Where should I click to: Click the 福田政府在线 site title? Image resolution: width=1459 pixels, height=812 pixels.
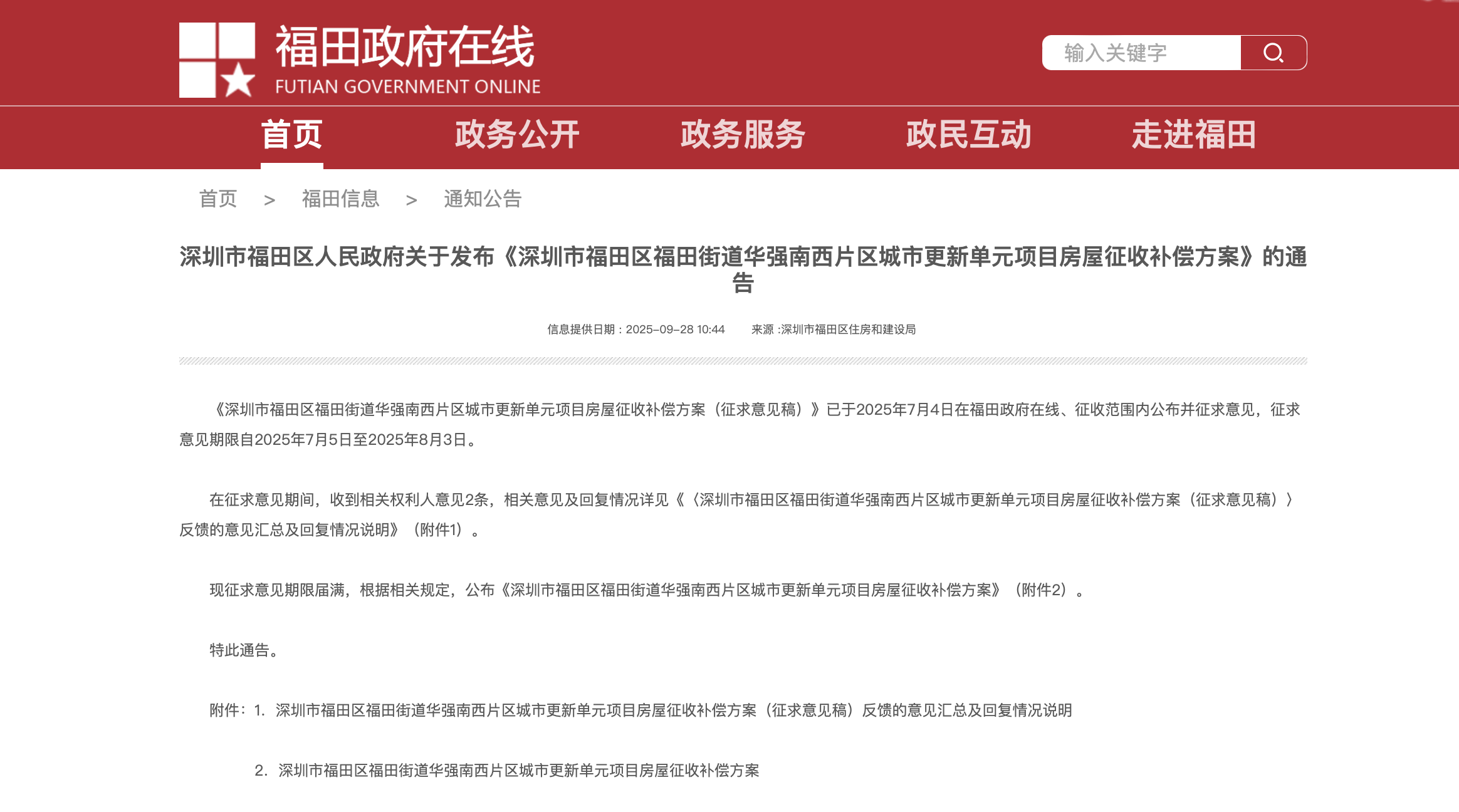(405, 47)
